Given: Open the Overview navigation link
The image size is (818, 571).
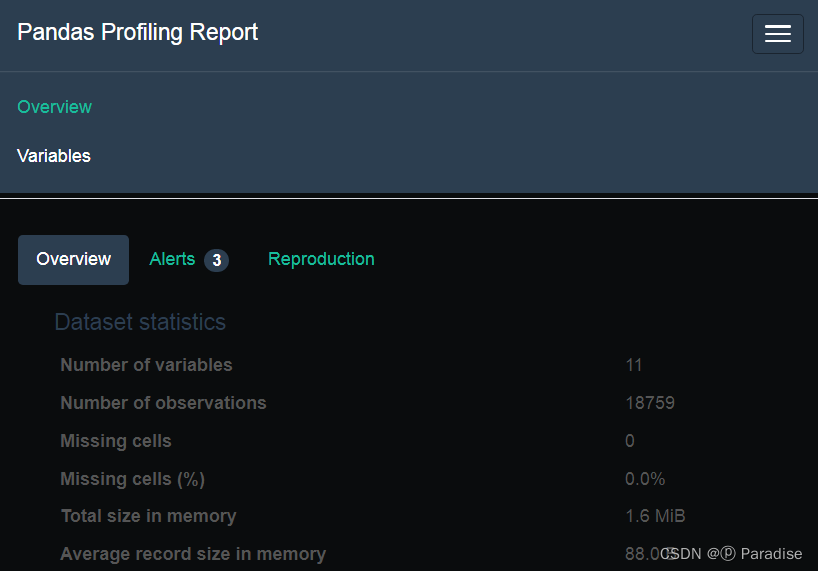Looking at the screenshot, I should click(x=54, y=107).
